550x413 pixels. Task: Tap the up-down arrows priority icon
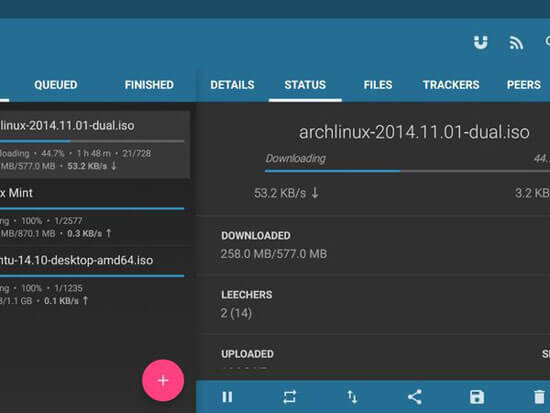pyautogui.click(x=352, y=397)
